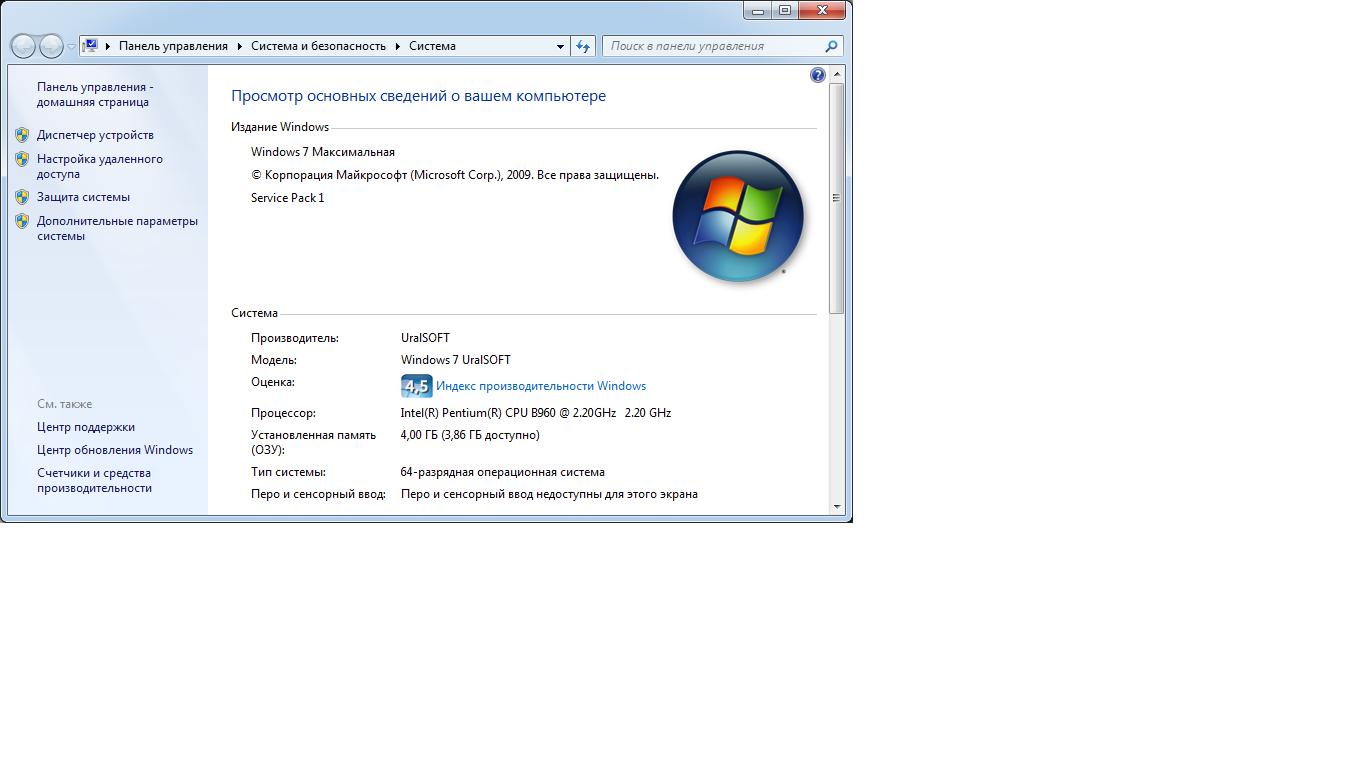Open help via the blue question mark icon
The height and width of the screenshot is (768, 1366).
[818, 75]
